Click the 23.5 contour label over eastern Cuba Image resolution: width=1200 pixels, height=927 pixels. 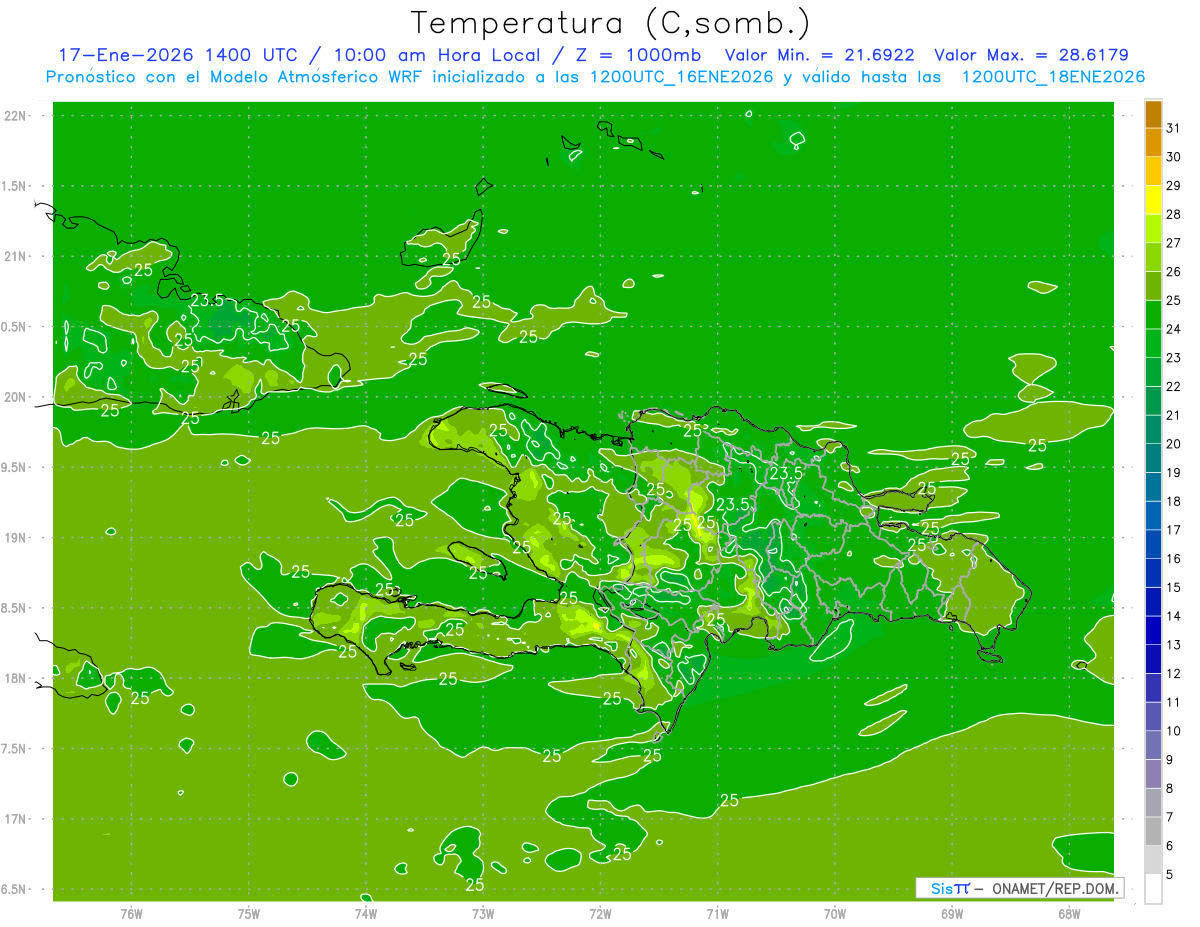click(x=207, y=300)
